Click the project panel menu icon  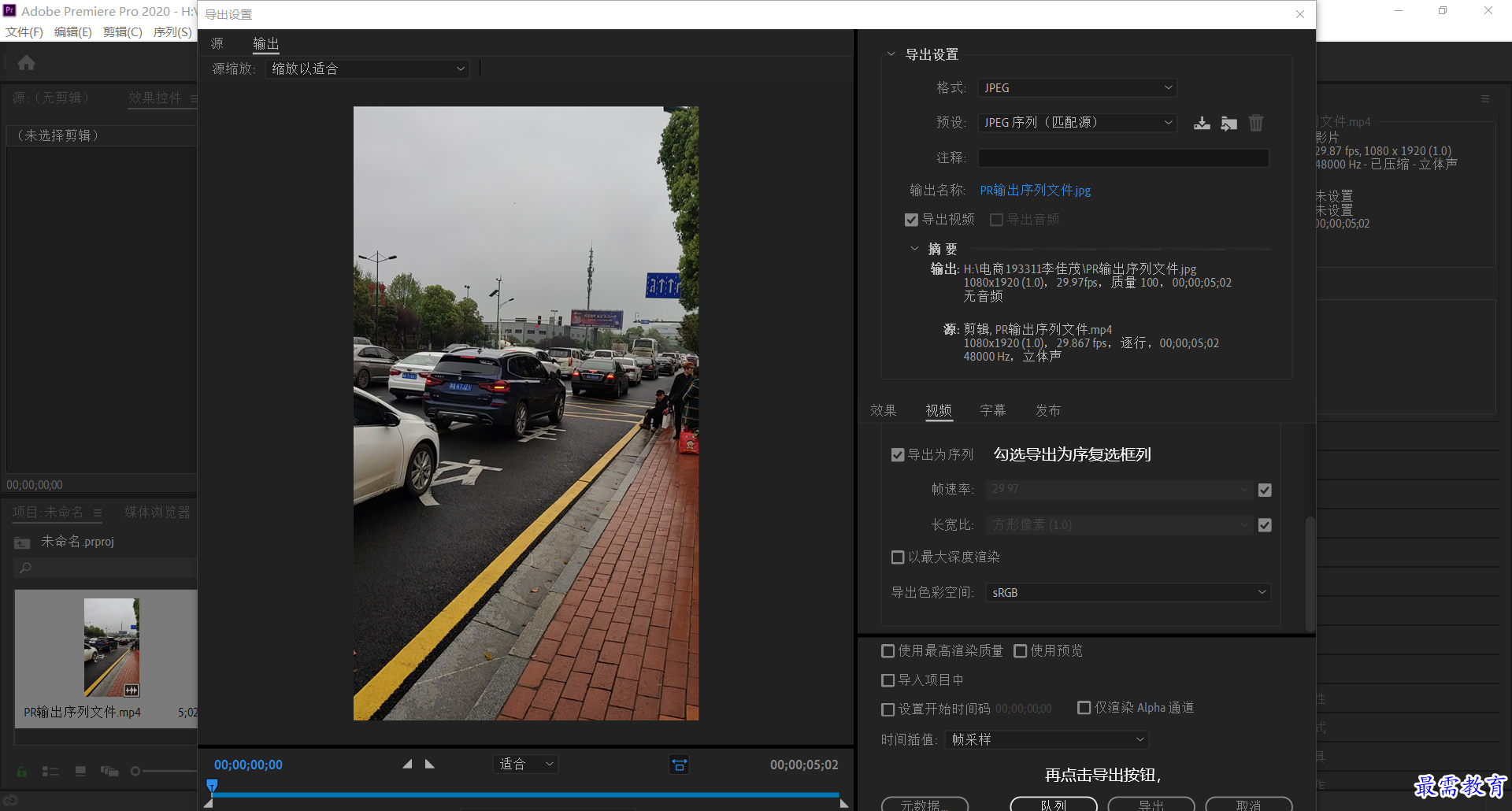pyautogui.click(x=98, y=513)
